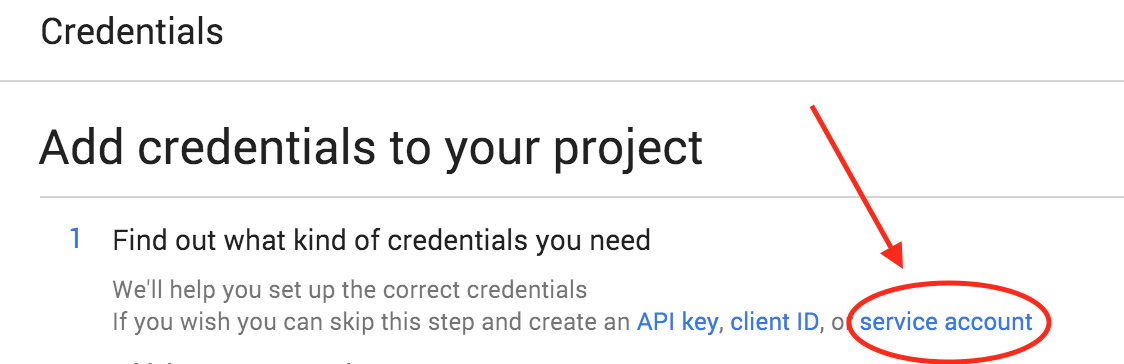Select Find out what kind of credentials step
The height and width of the screenshot is (364, 1124).
pyautogui.click(x=381, y=241)
